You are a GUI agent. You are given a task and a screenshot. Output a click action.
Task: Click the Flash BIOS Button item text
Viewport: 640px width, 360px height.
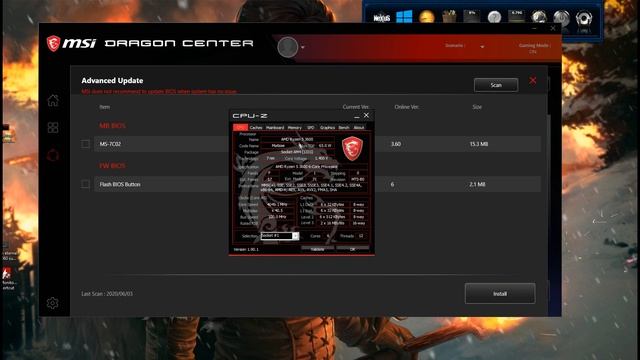(120, 184)
